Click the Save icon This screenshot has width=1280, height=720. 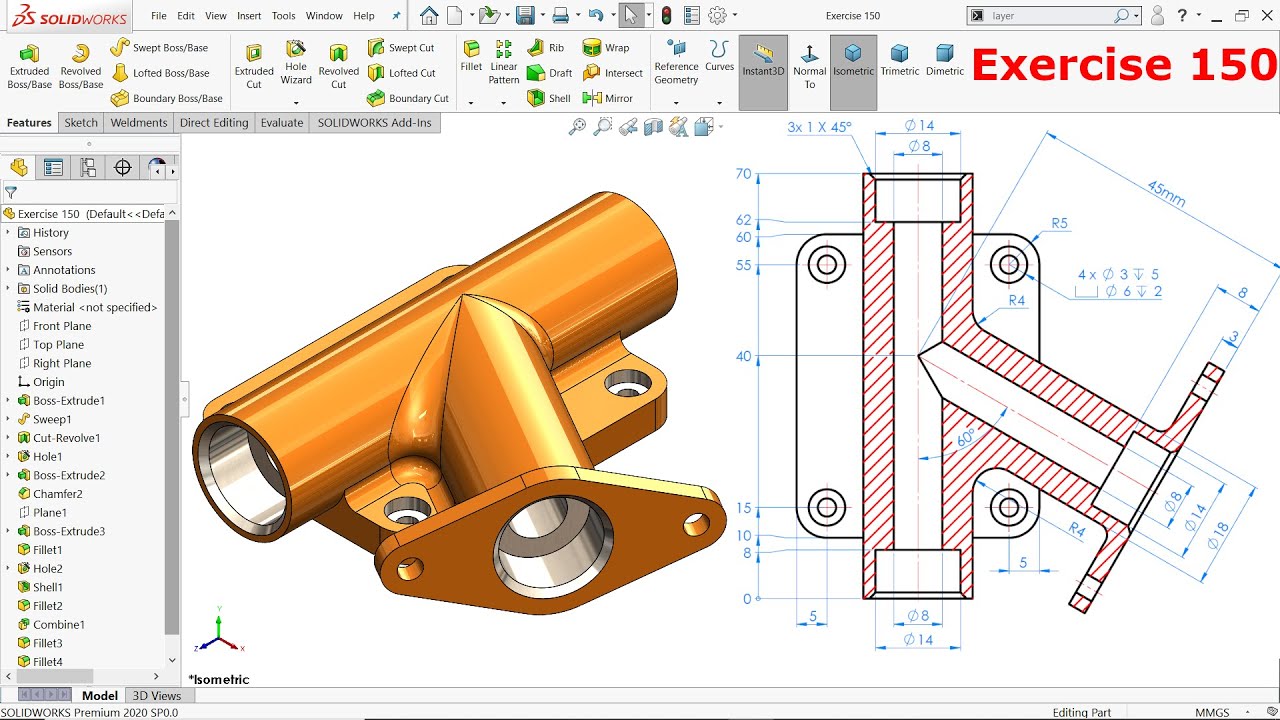[x=524, y=15]
